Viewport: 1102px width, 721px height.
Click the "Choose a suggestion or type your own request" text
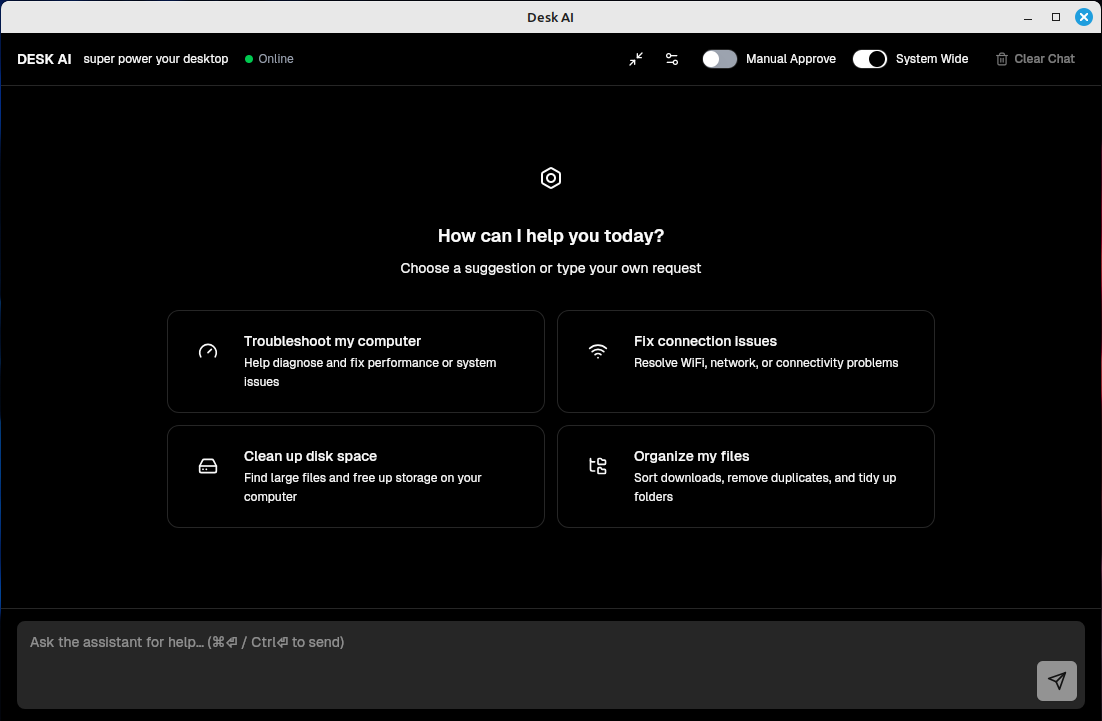click(551, 268)
